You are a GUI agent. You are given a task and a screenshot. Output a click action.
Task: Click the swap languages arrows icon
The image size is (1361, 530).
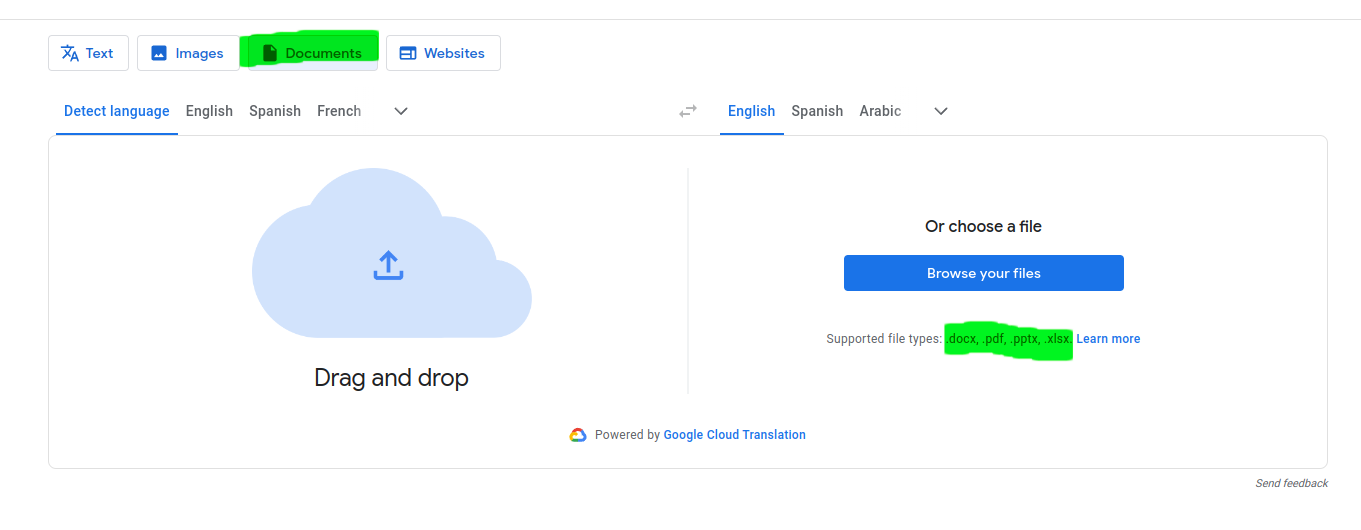pyautogui.click(x=688, y=111)
